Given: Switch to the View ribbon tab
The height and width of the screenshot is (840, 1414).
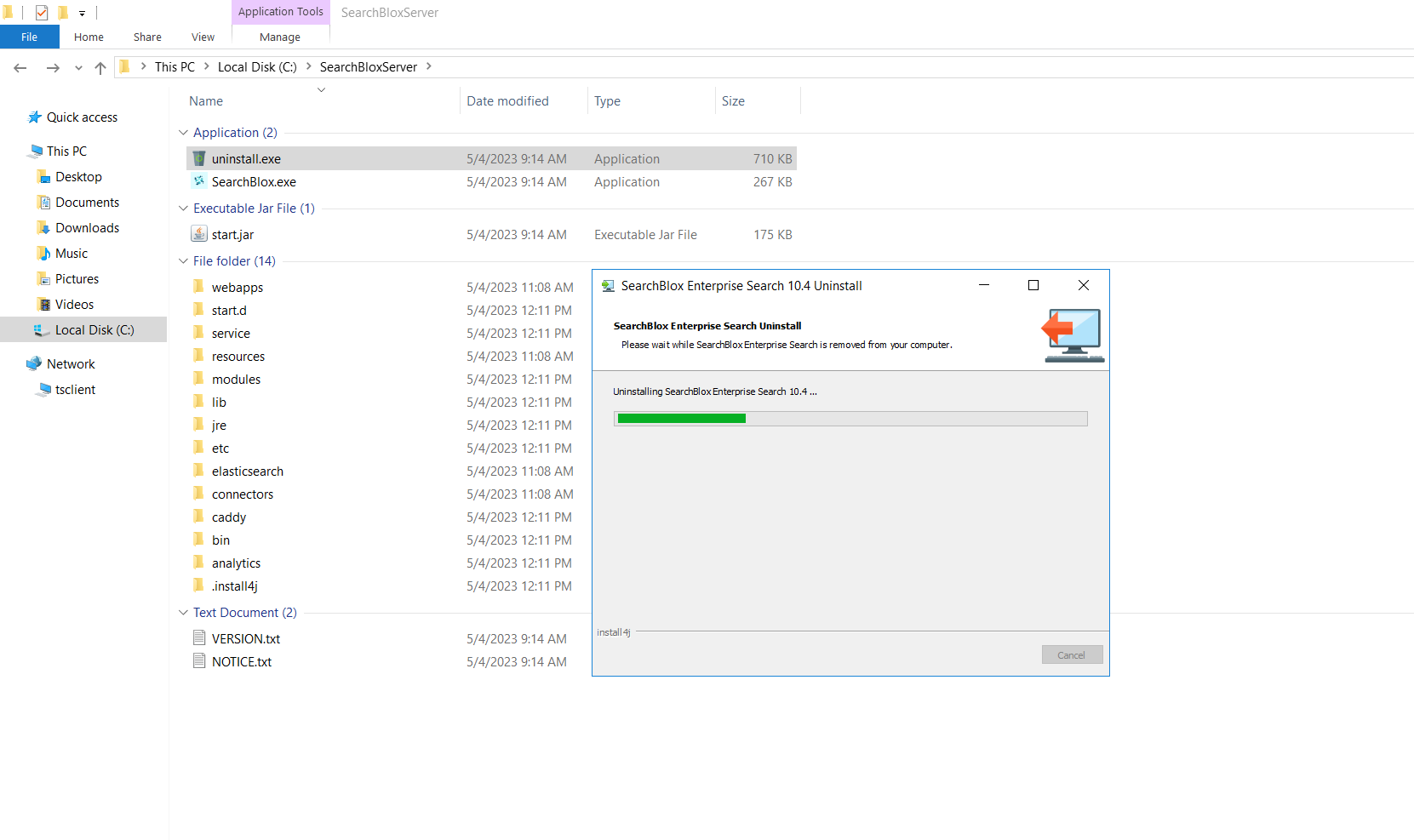Looking at the screenshot, I should point(203,37).
